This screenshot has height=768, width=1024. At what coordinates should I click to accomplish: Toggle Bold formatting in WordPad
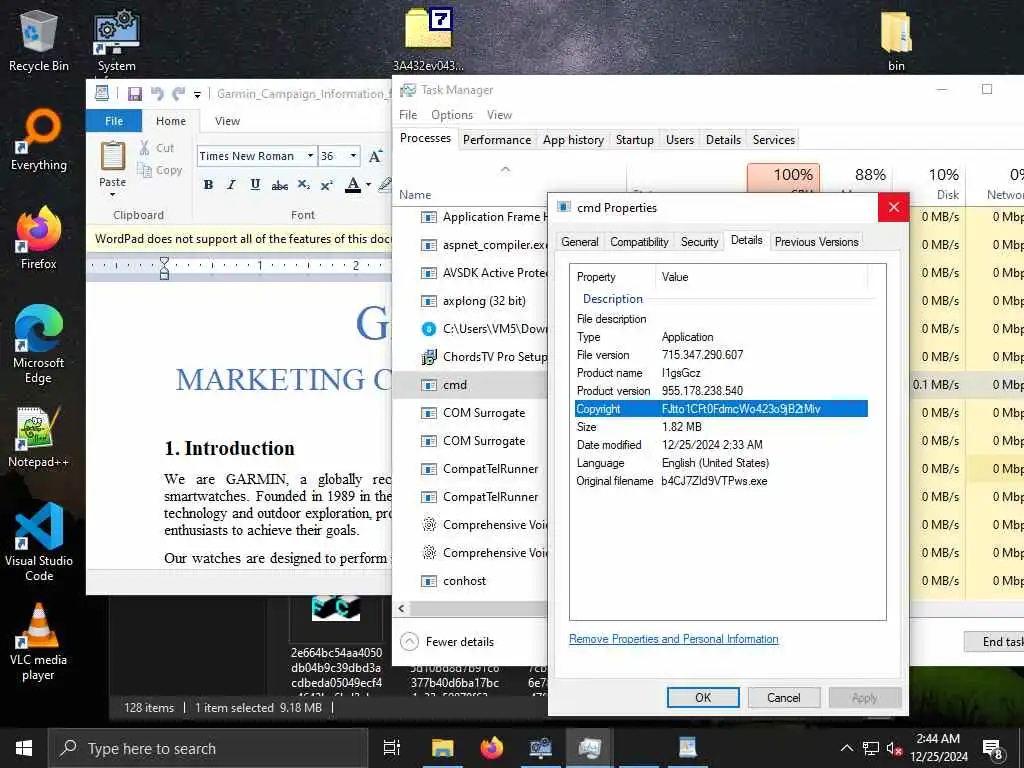click(x=208, y=185)
